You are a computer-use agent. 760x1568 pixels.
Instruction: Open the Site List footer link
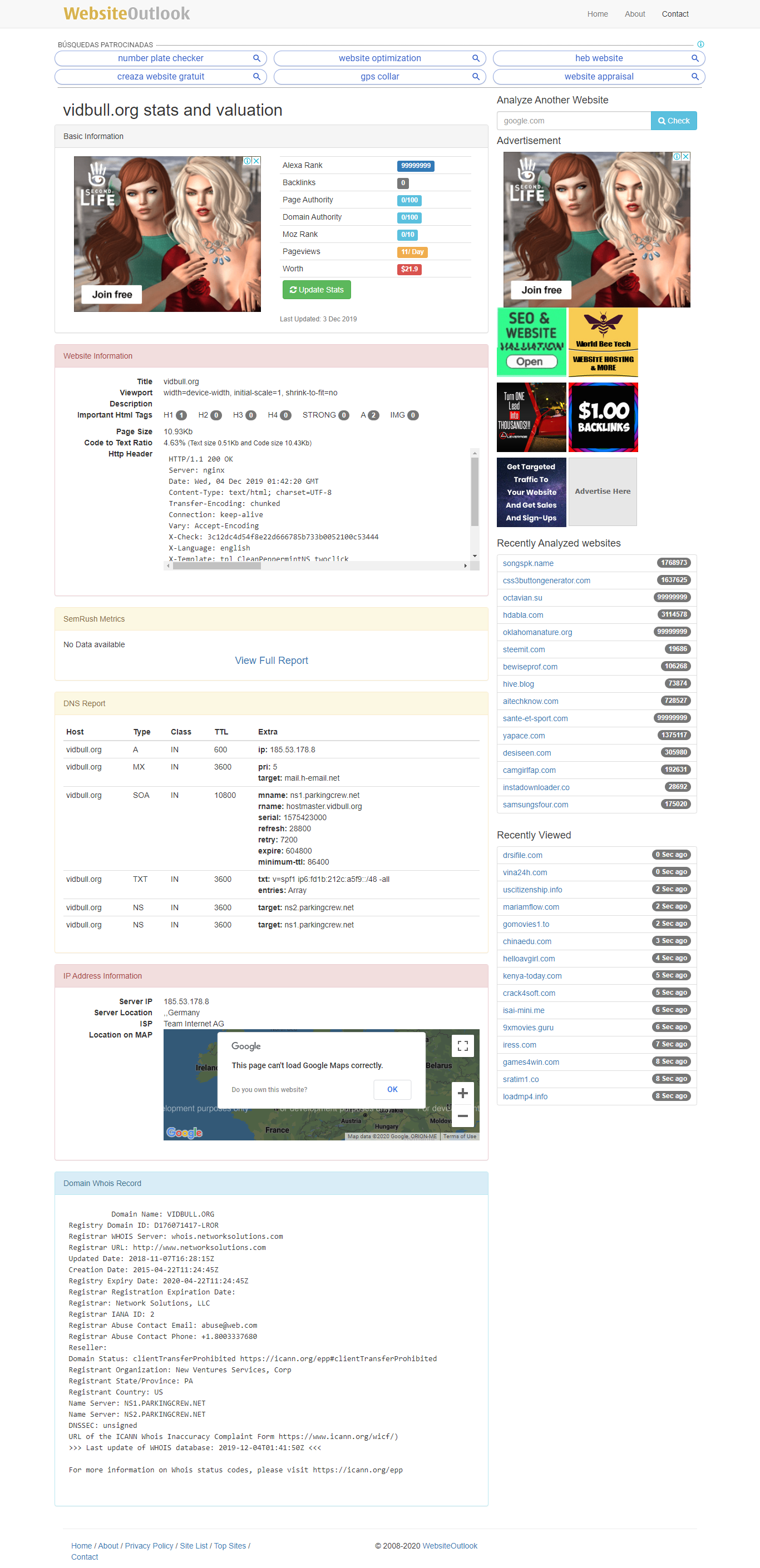[194, 1545]
